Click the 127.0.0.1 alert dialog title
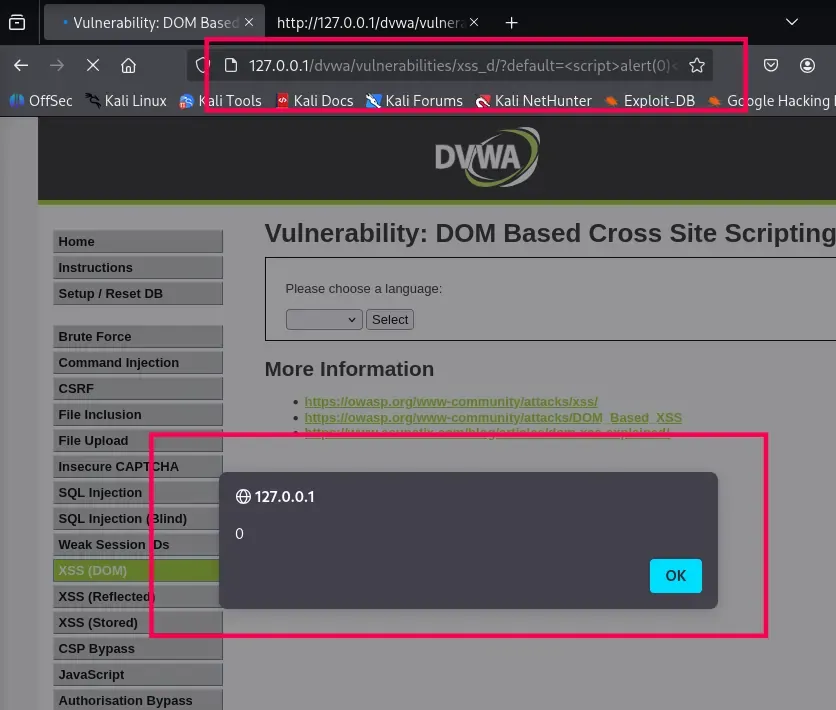 pyautogui.click(x=285, y=497)
